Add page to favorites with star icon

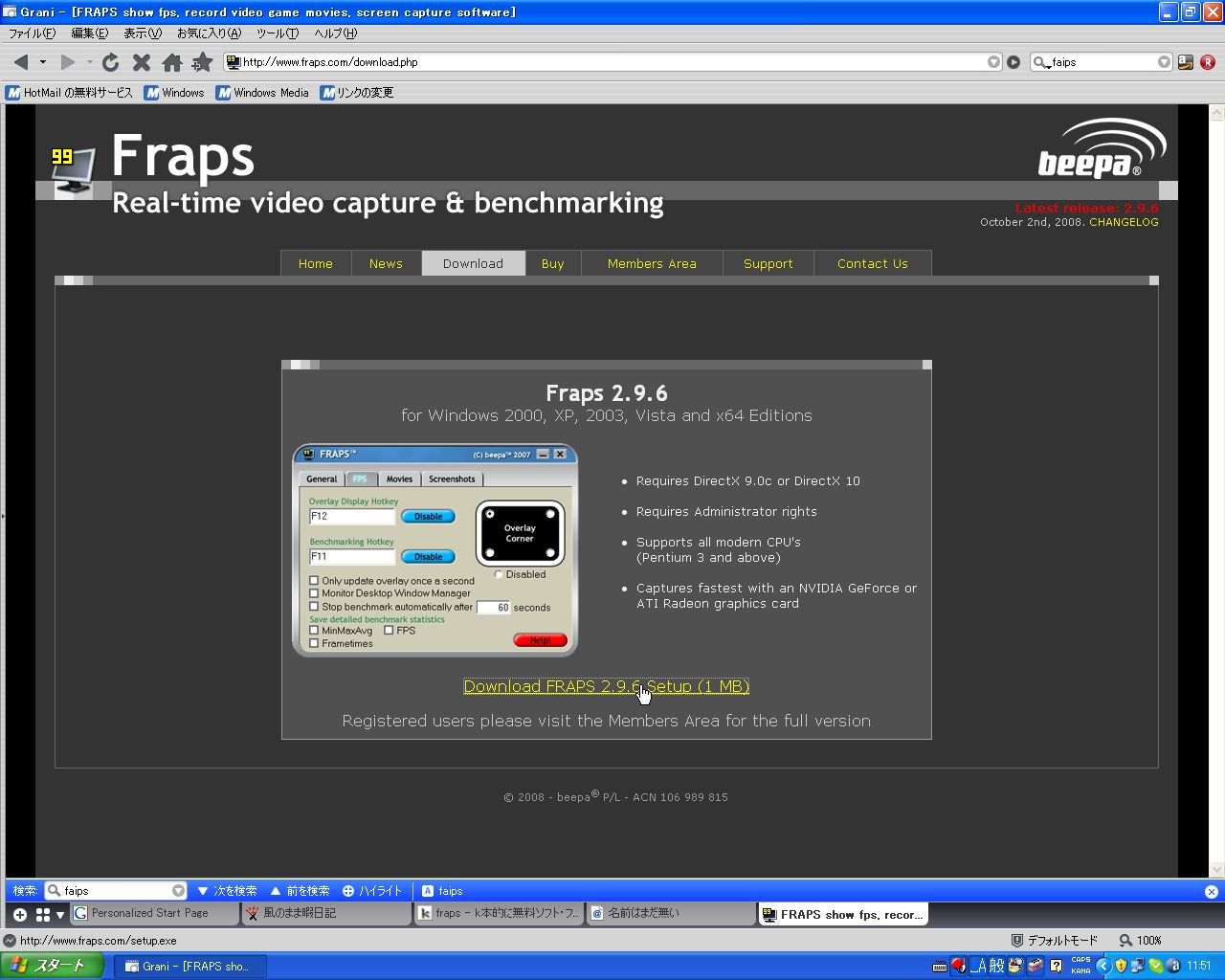202,62
